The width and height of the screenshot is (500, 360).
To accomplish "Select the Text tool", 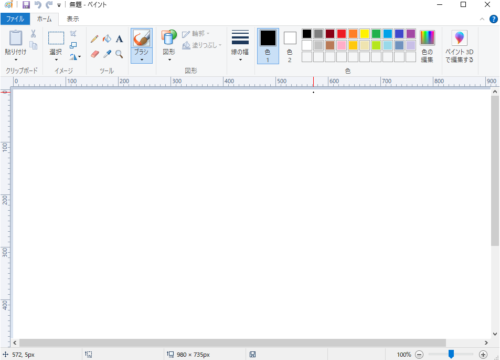I will [119, 39].
